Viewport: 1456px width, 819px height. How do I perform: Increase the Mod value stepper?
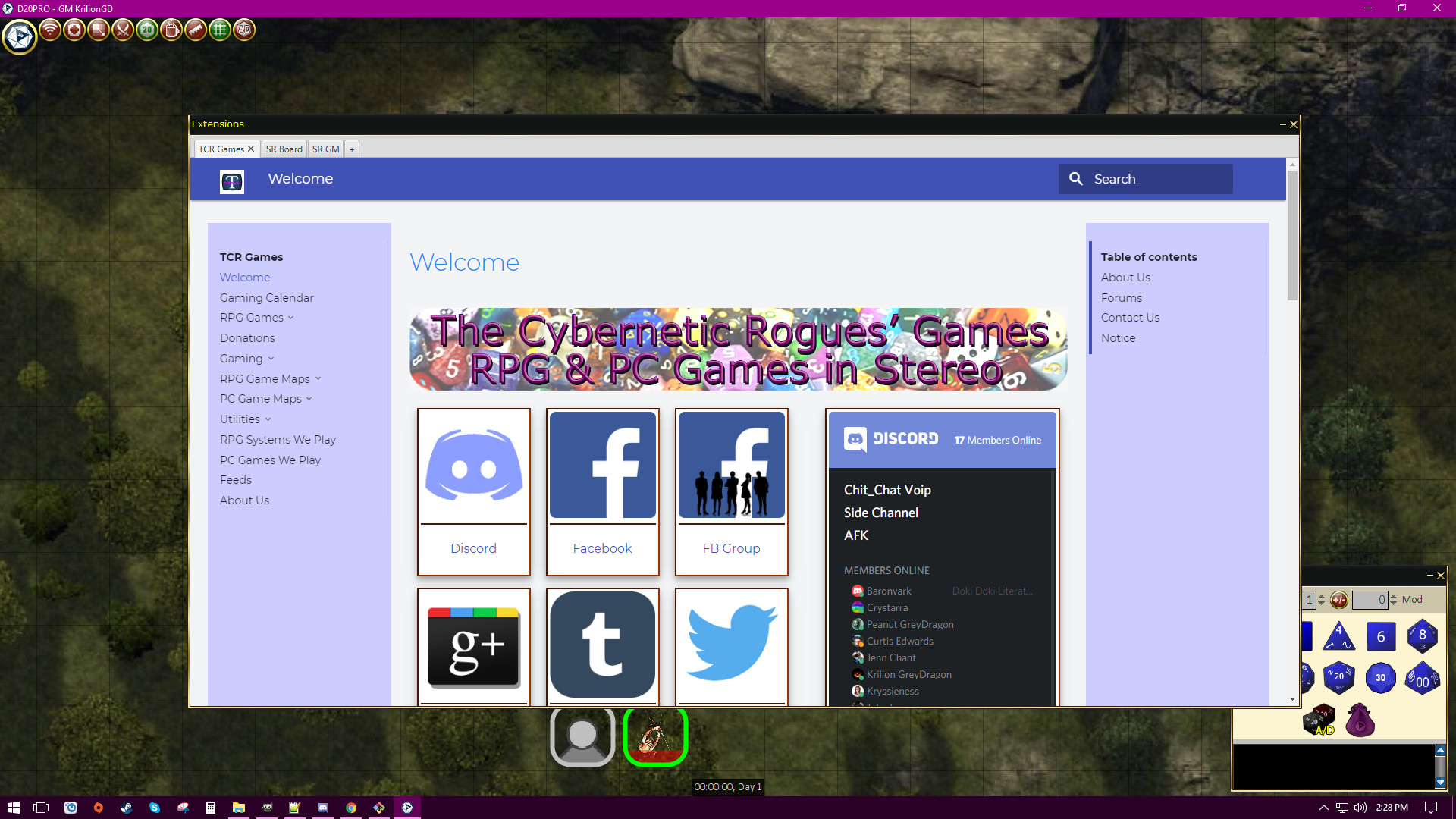click(x=1393, y=596)
